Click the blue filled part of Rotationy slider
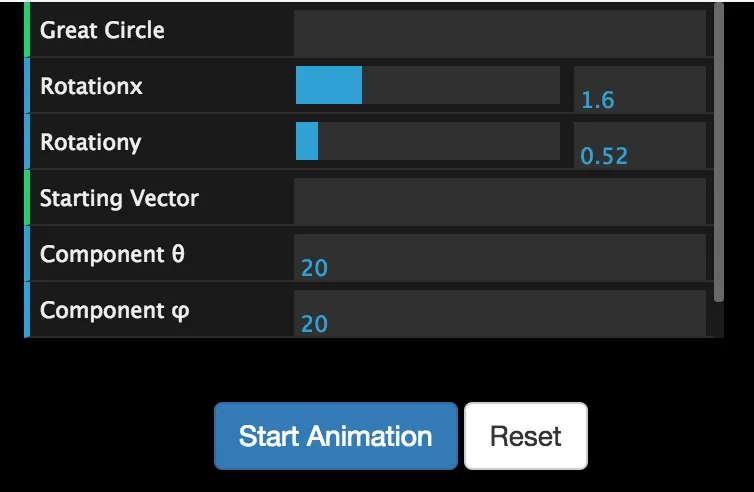This screenshot has width=754, height=492. 307,142
